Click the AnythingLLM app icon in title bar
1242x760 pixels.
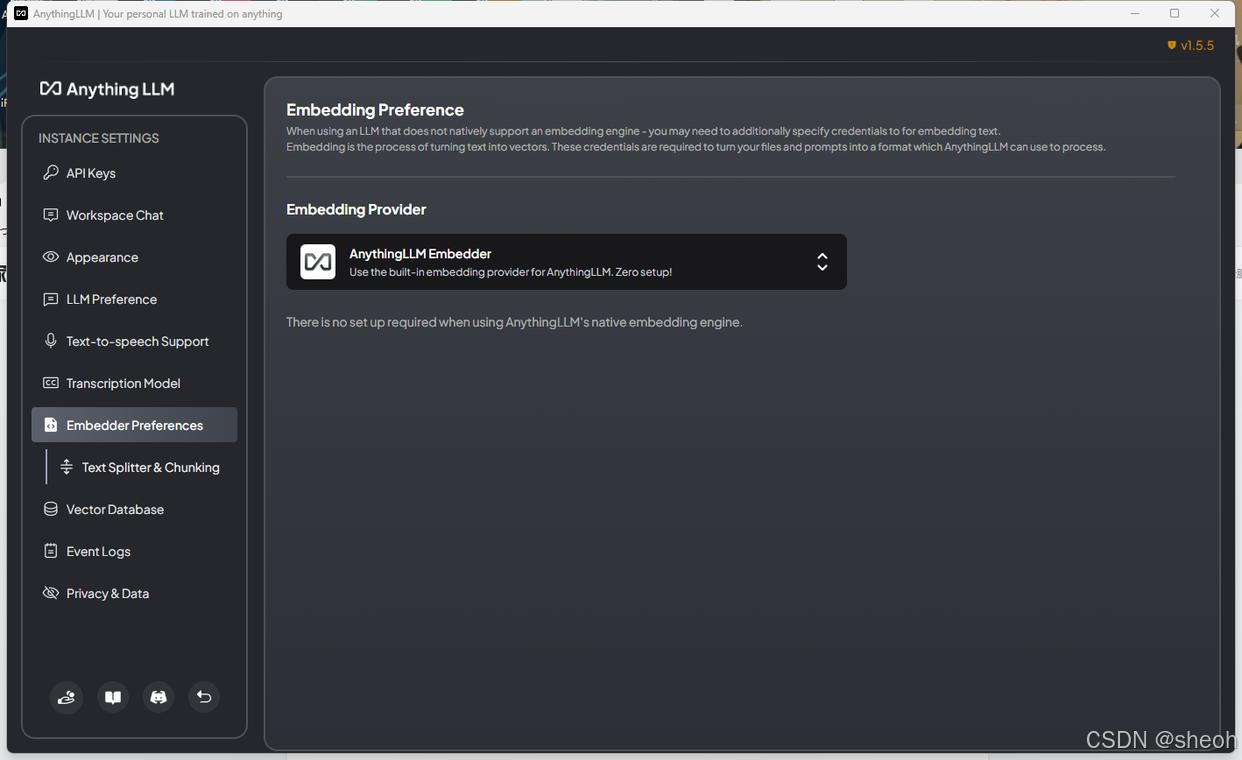point(20,13)
